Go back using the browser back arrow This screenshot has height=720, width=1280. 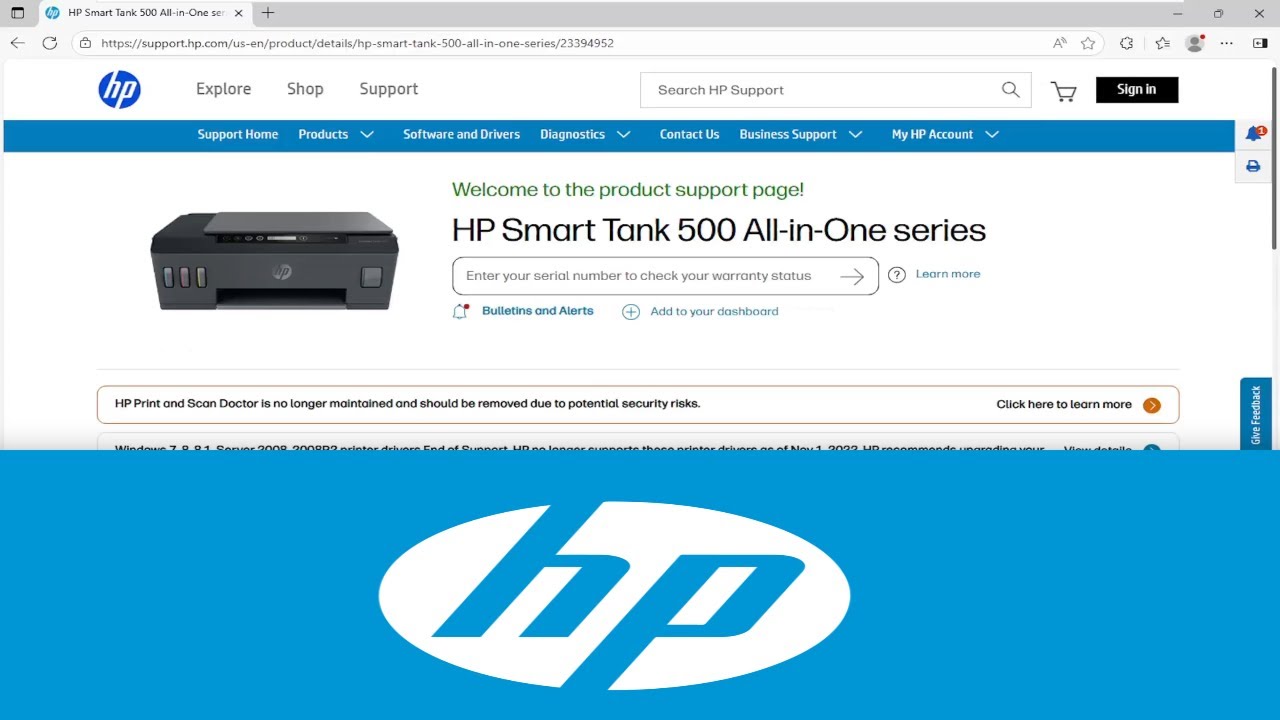[17, 43]
